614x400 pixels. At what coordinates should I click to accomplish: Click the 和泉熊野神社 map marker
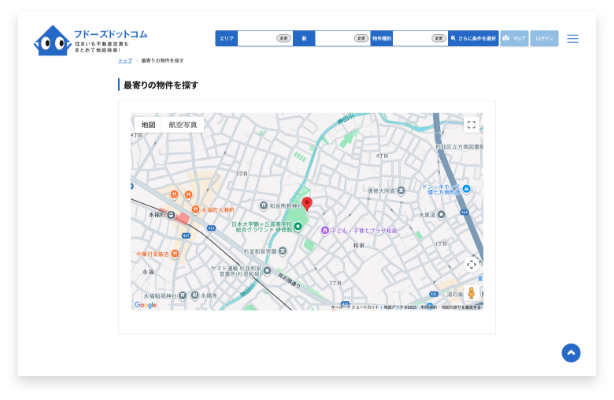(264, 204)
